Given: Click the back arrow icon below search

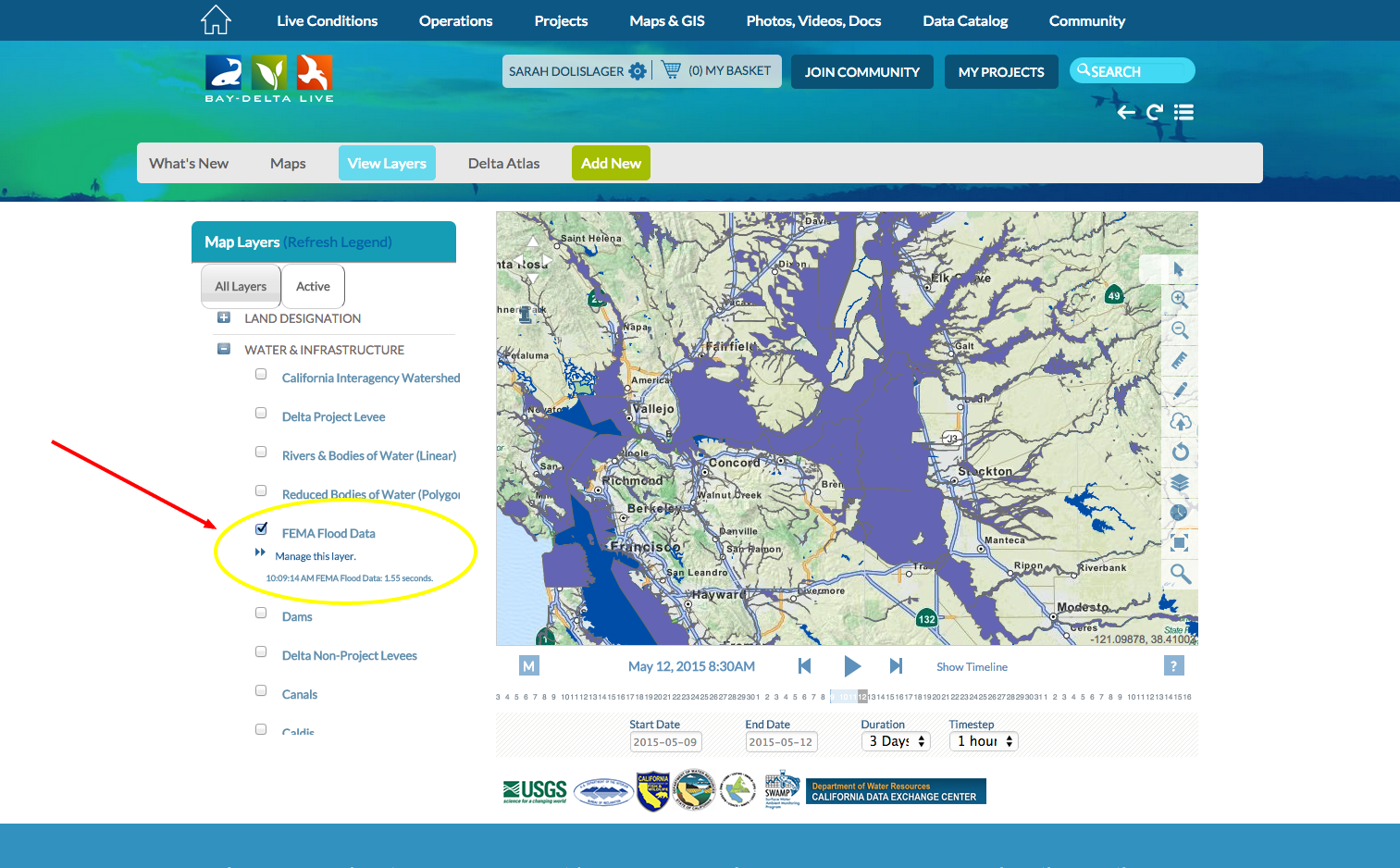Looking at the screenshot, I should click(1126, 112).
